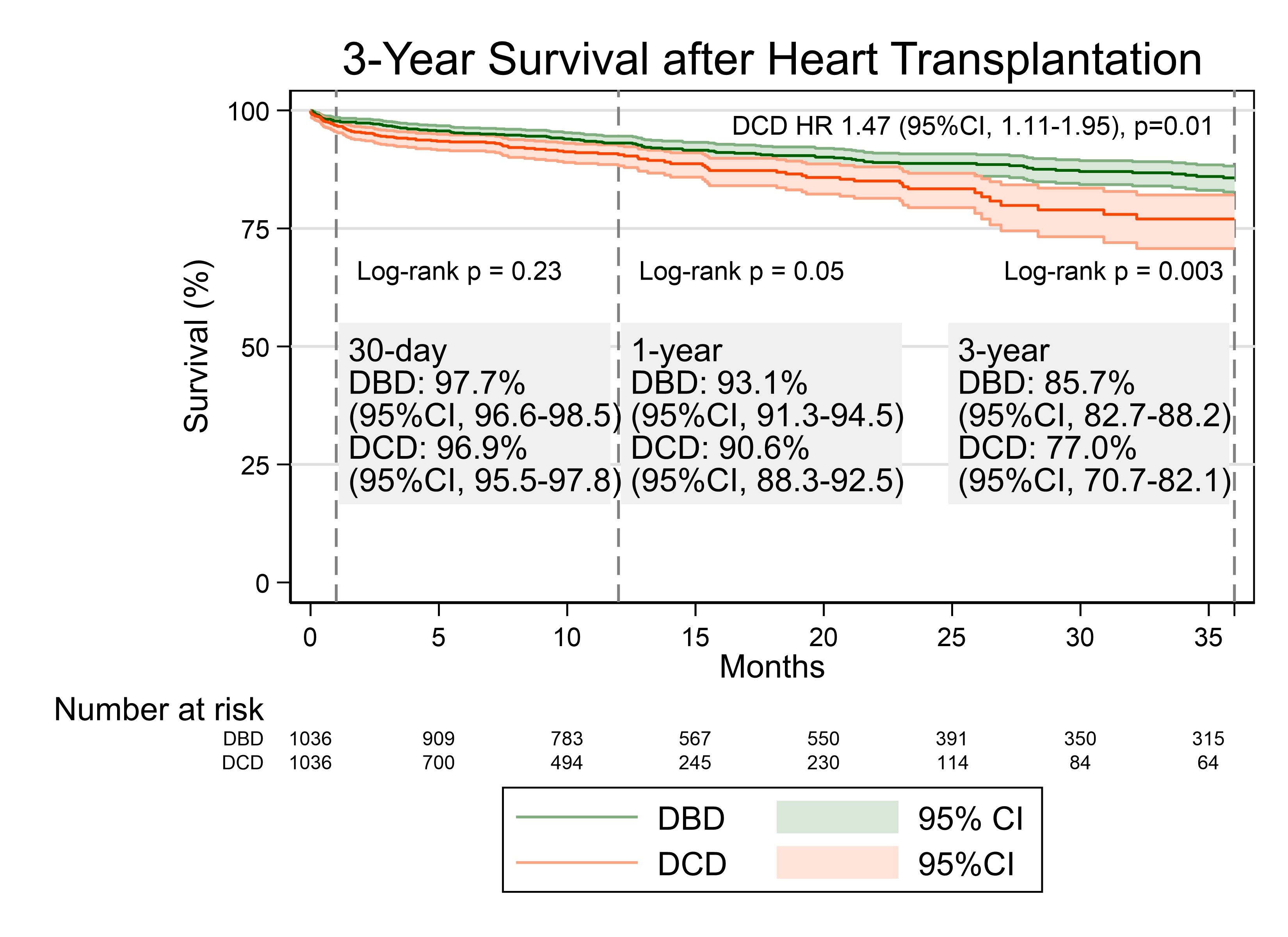This screenshot has height=937, width=1288.
Task: Select the 3-year survival summary box
Action: click(x=1089, y=414)
